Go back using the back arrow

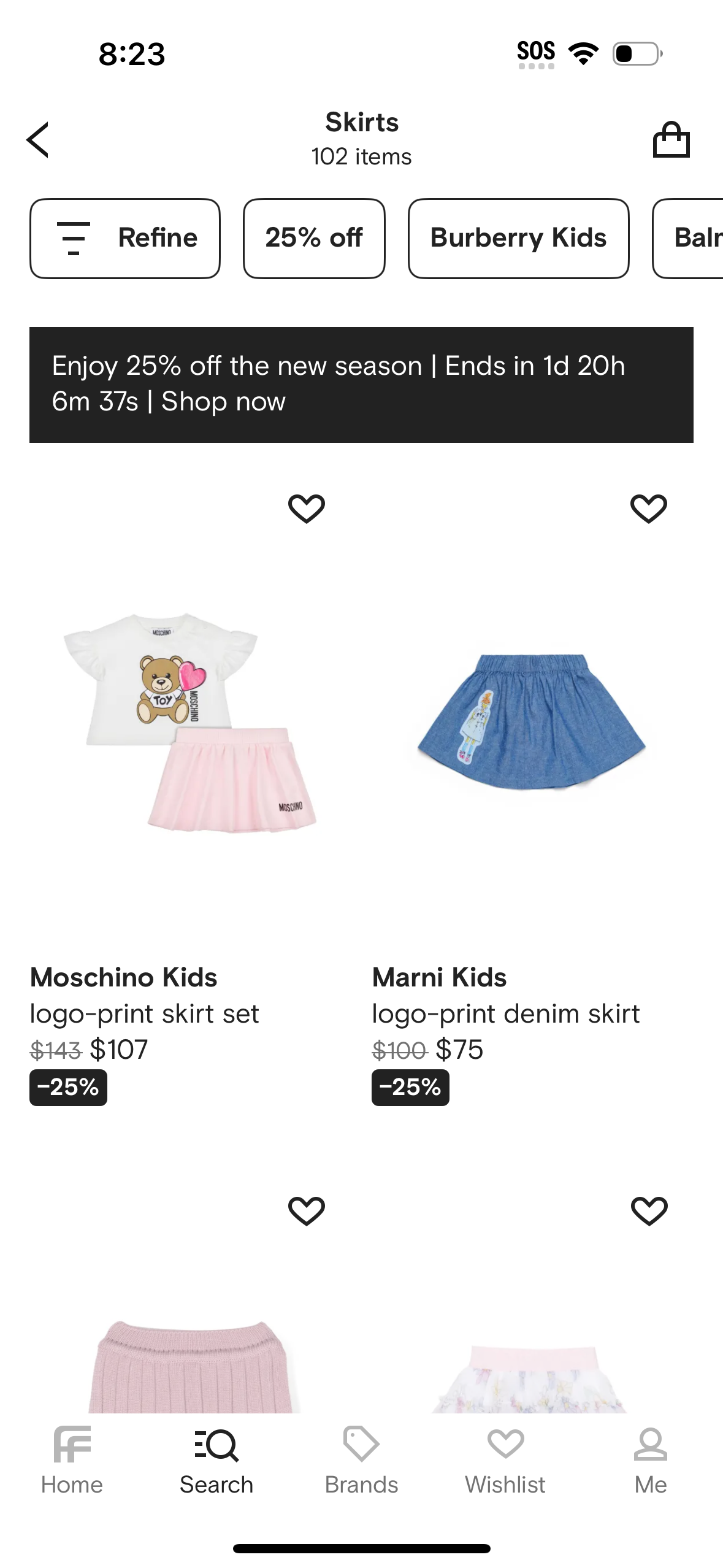click(x=38, y=140)
